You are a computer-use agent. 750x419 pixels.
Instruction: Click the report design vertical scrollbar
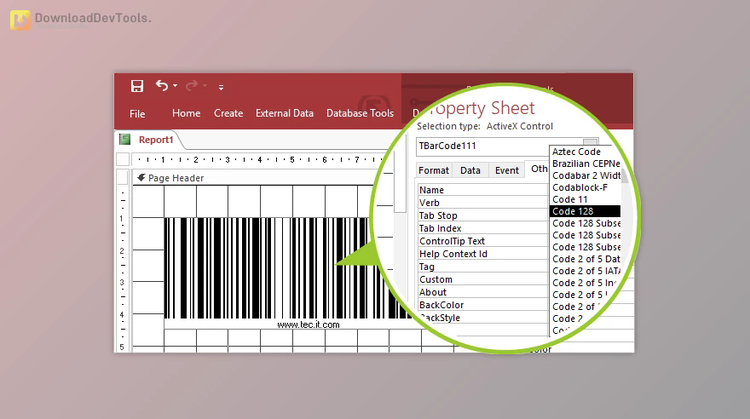coord(400,182)
